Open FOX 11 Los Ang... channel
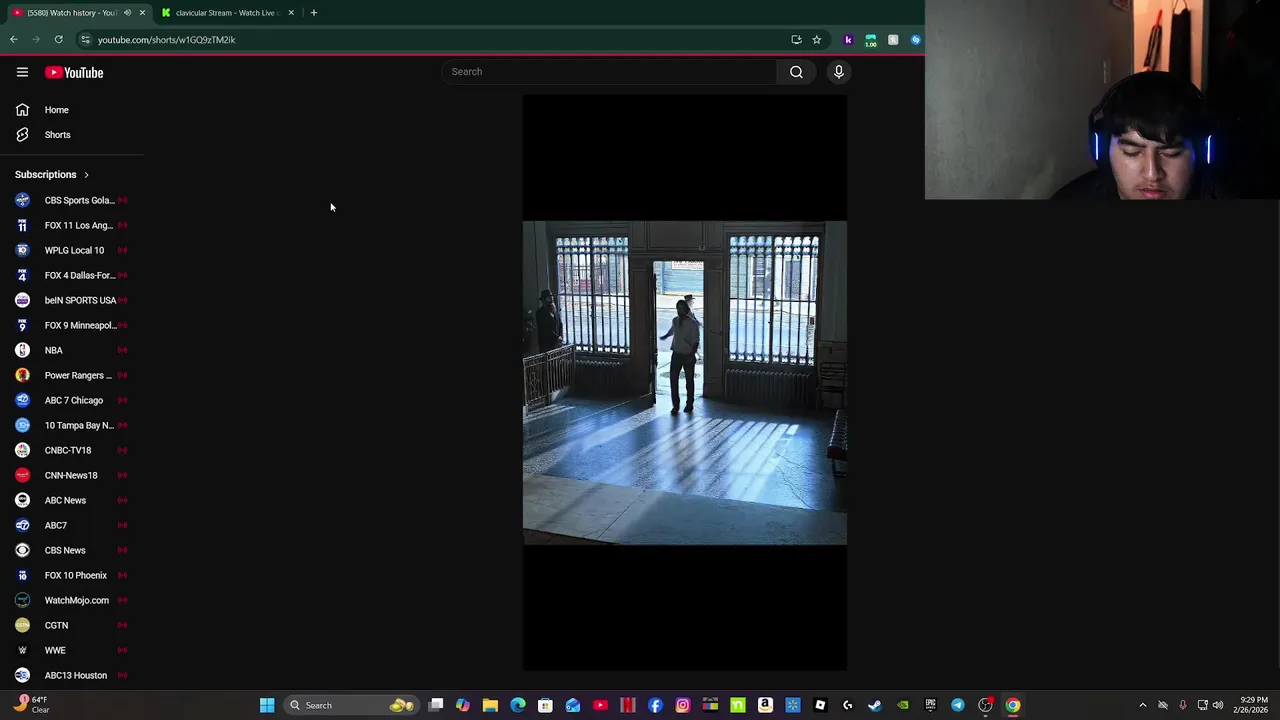1280x720 pixels. [72, 225]
